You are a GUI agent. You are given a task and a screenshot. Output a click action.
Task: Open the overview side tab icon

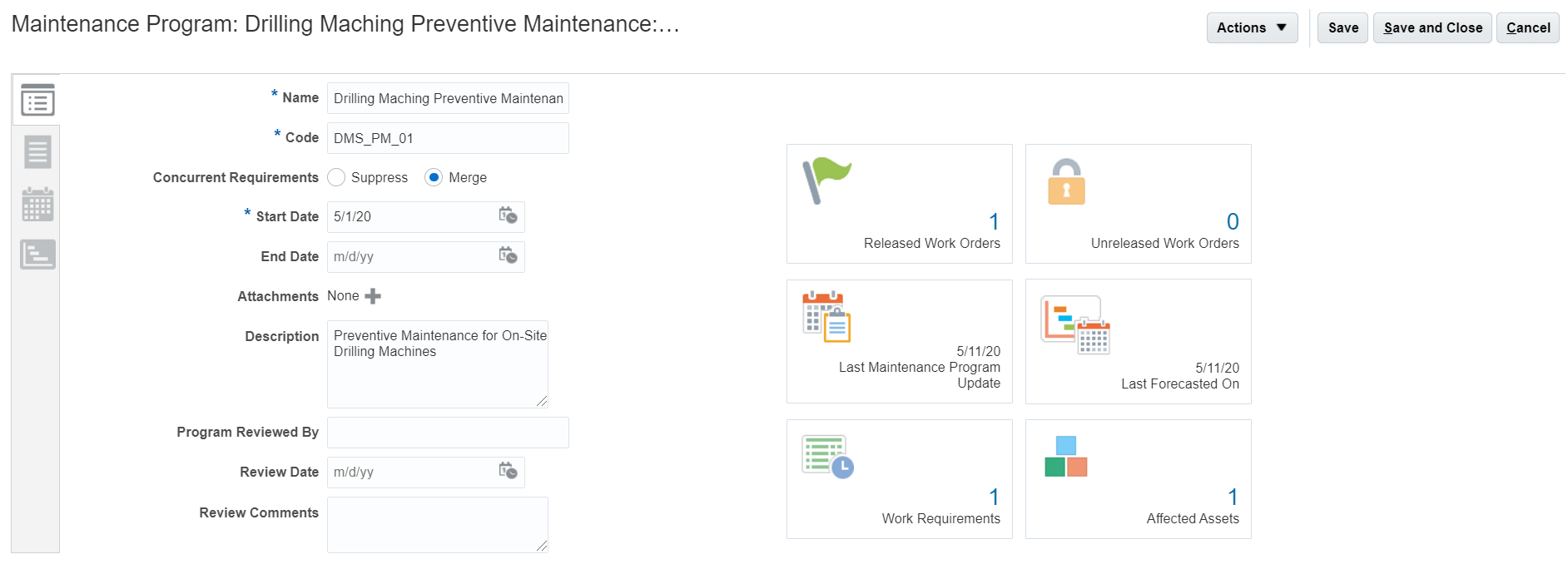pos(37,101)
